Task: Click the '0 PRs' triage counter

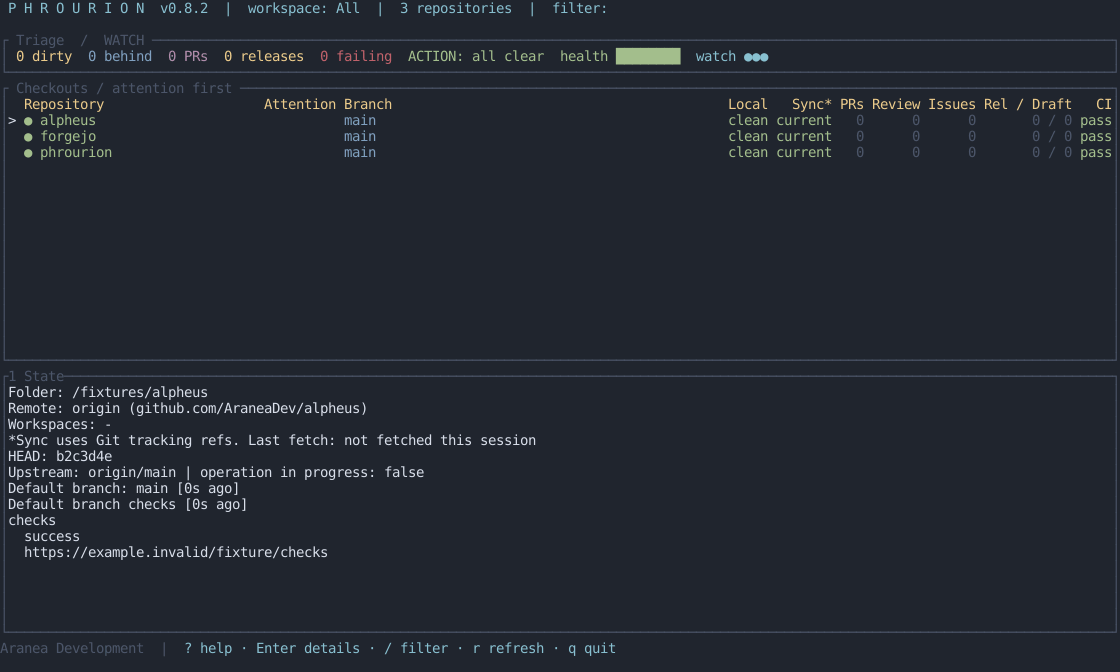Action: [188, 56]
